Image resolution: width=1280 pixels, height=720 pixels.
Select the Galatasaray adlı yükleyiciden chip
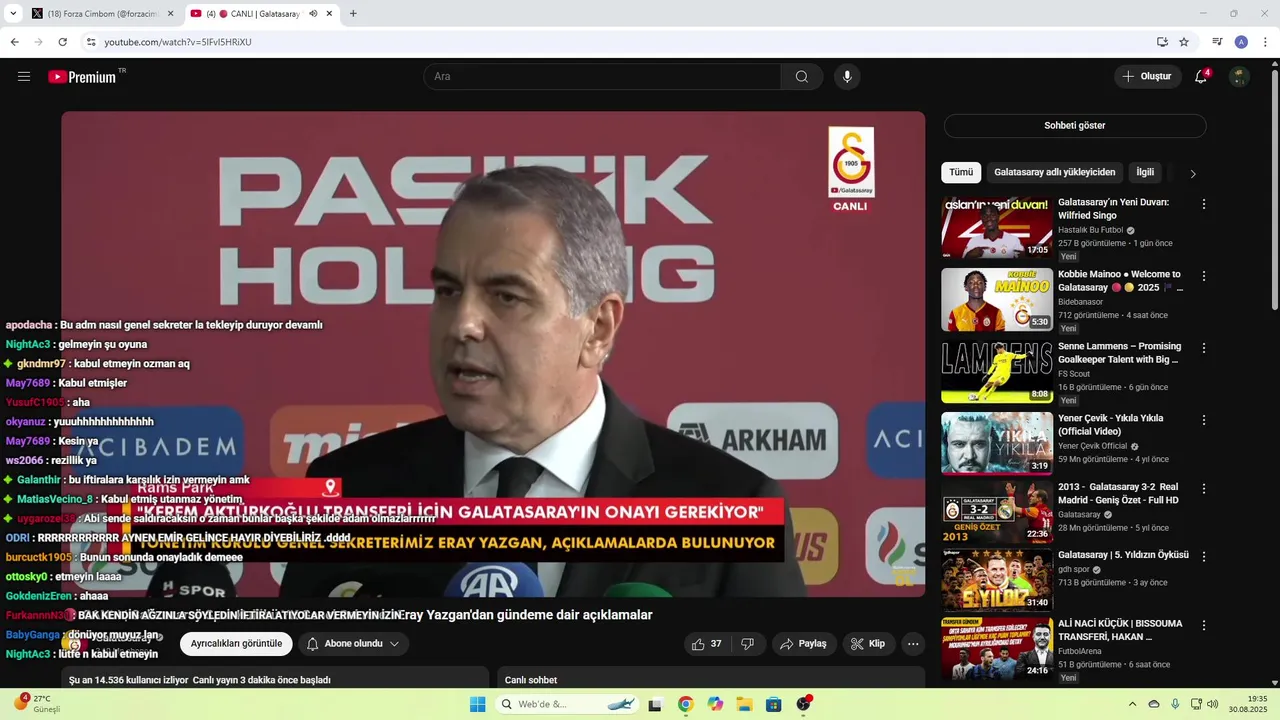pyautogui.click(x=1054, y=172)
